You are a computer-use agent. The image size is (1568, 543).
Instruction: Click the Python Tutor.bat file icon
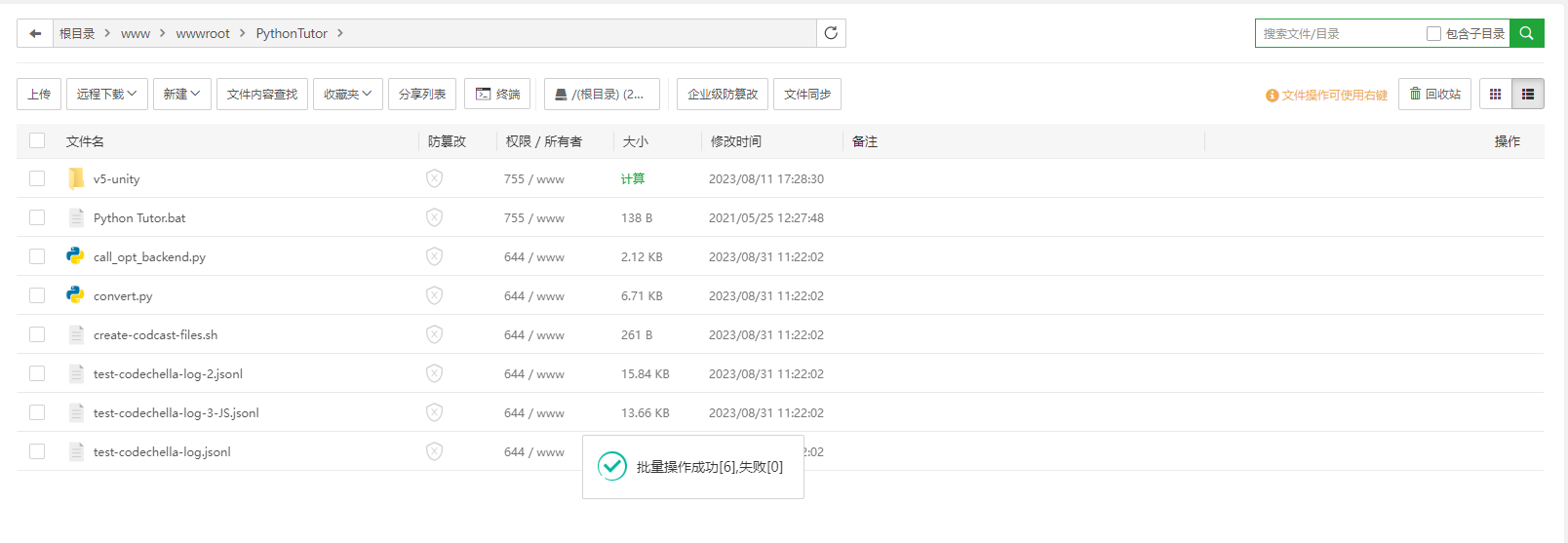tap(76, 217)
